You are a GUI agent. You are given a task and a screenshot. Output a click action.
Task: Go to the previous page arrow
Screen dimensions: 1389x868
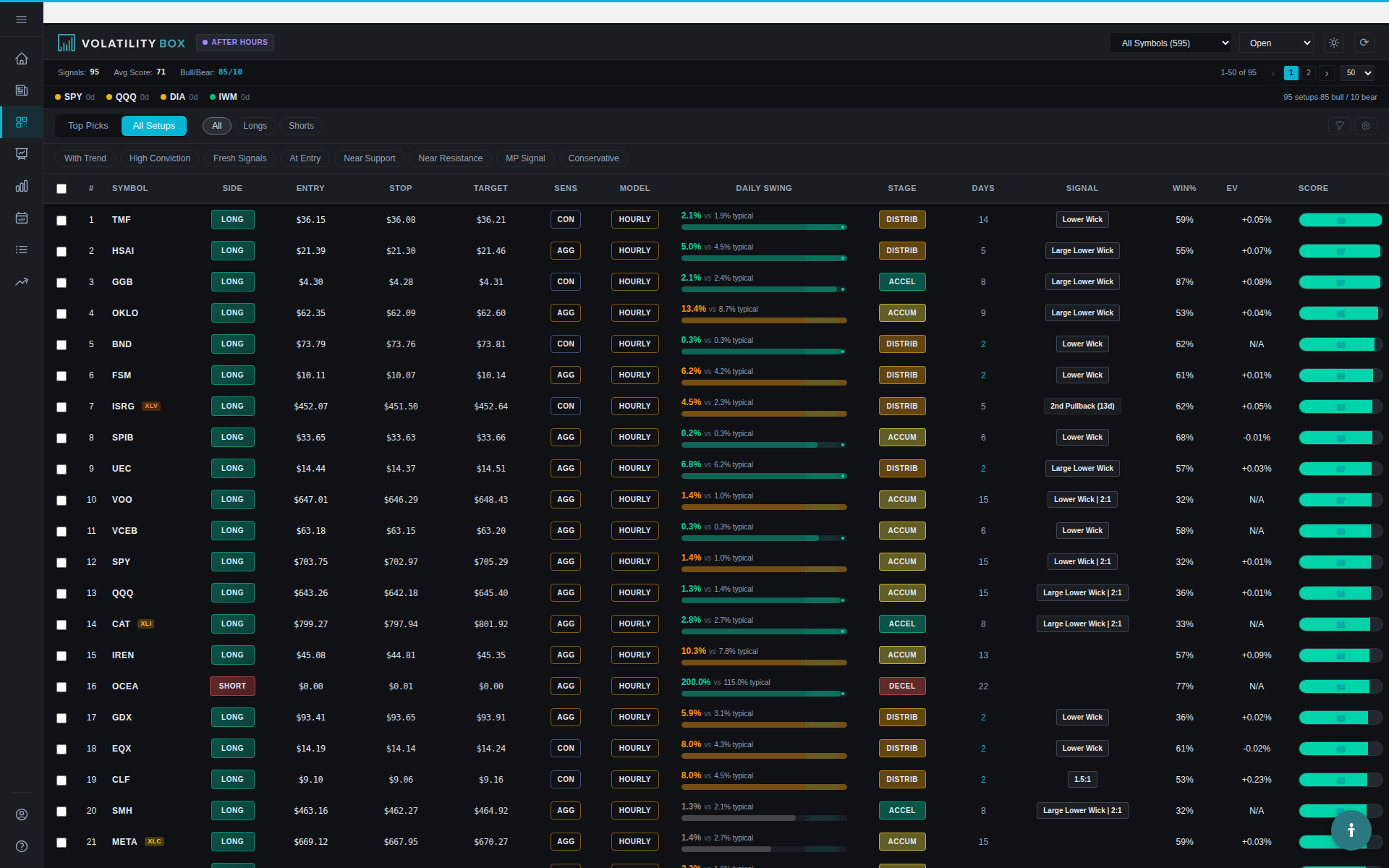click(x=1273, y=73)
